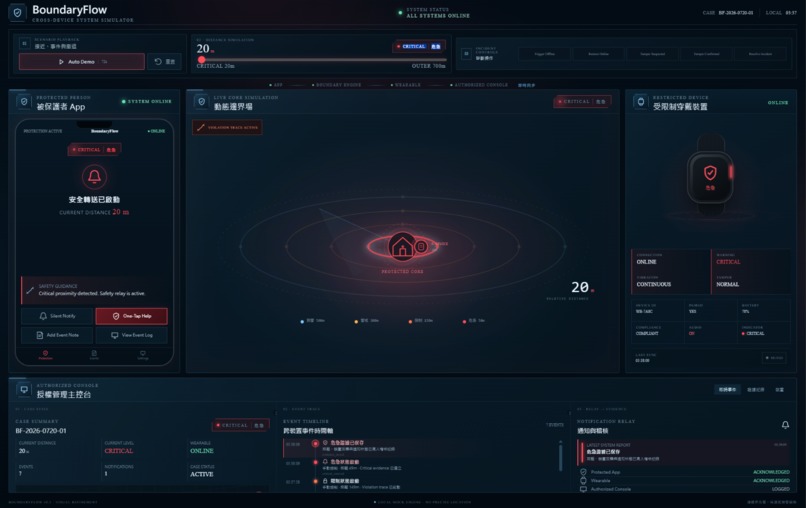Viewport: 806px width, 508px height.
Task: Tap the Silent Notify button
Action: pos(57,316)
